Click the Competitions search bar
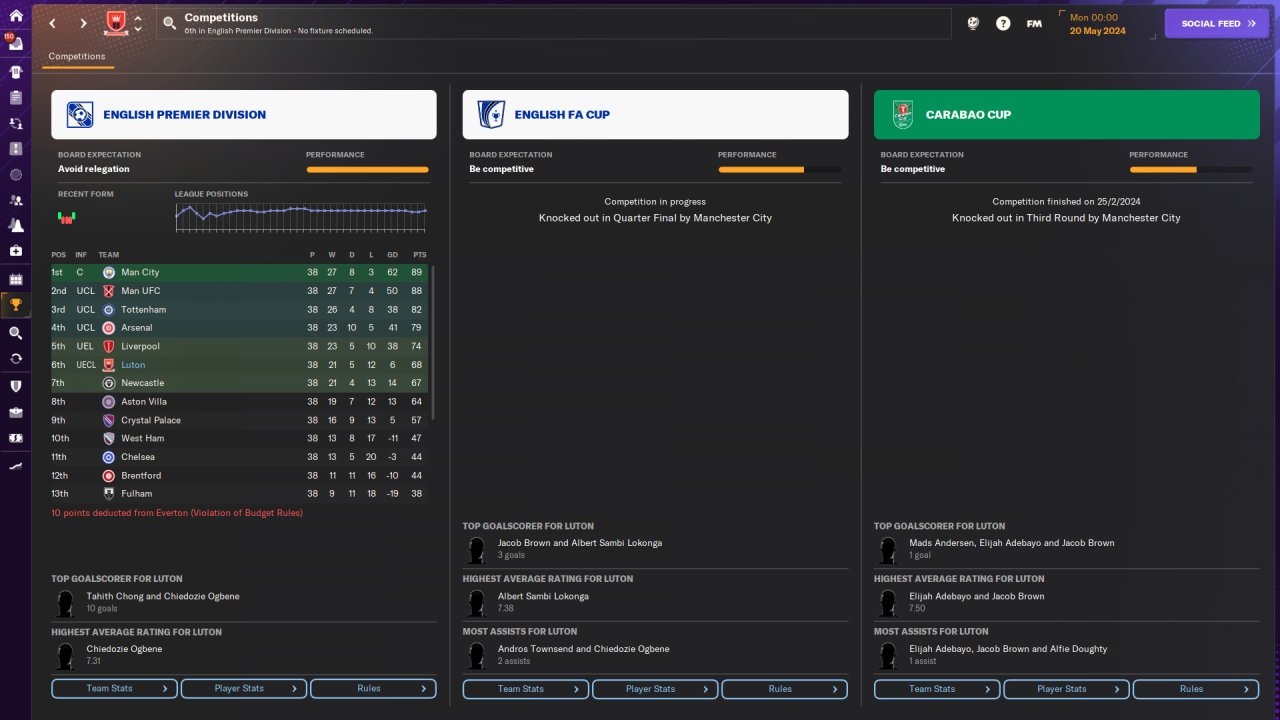Screen dimensions: 1280x720 click(x=553, y=24)
